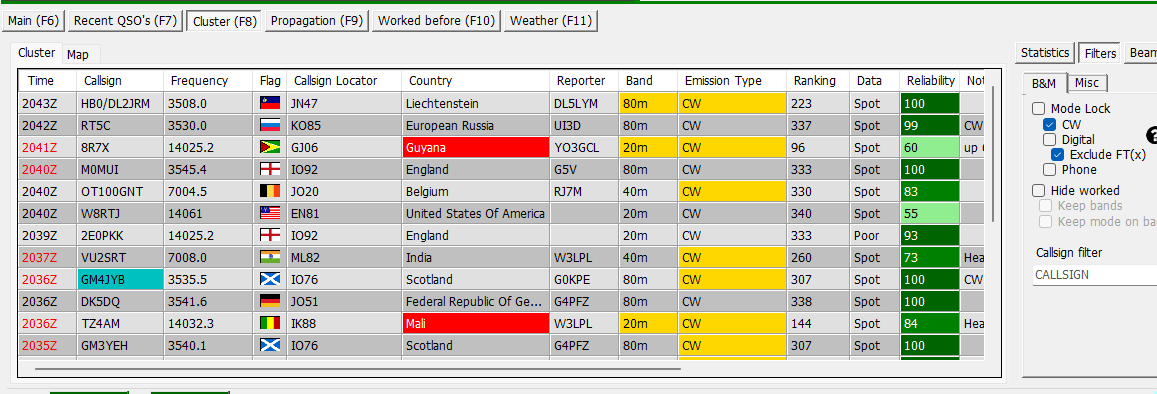
Task: Click reporter YO3GCL cell
Action: coord(584,148)
